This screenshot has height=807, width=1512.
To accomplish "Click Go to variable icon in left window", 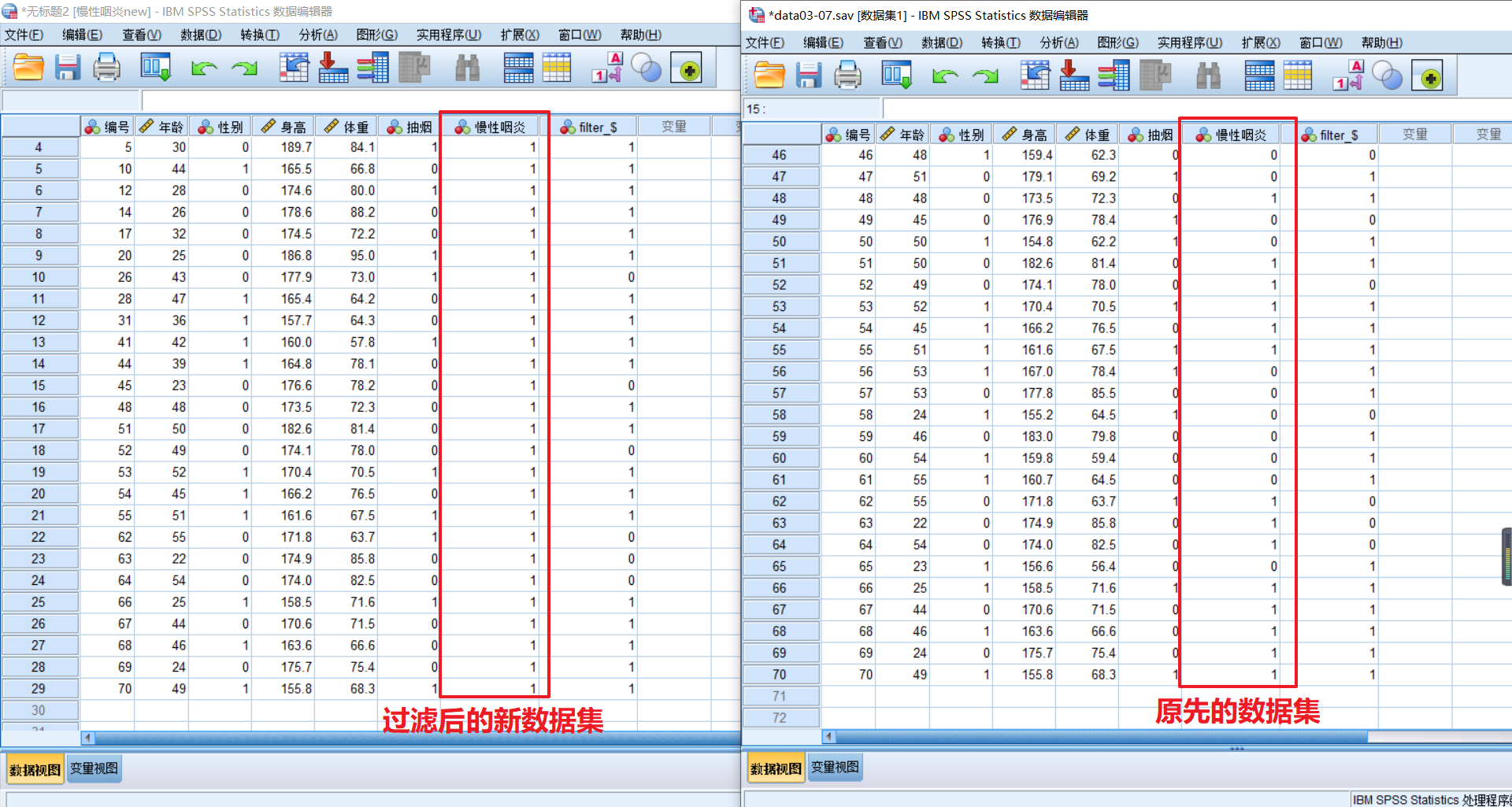I will point(333,68).
